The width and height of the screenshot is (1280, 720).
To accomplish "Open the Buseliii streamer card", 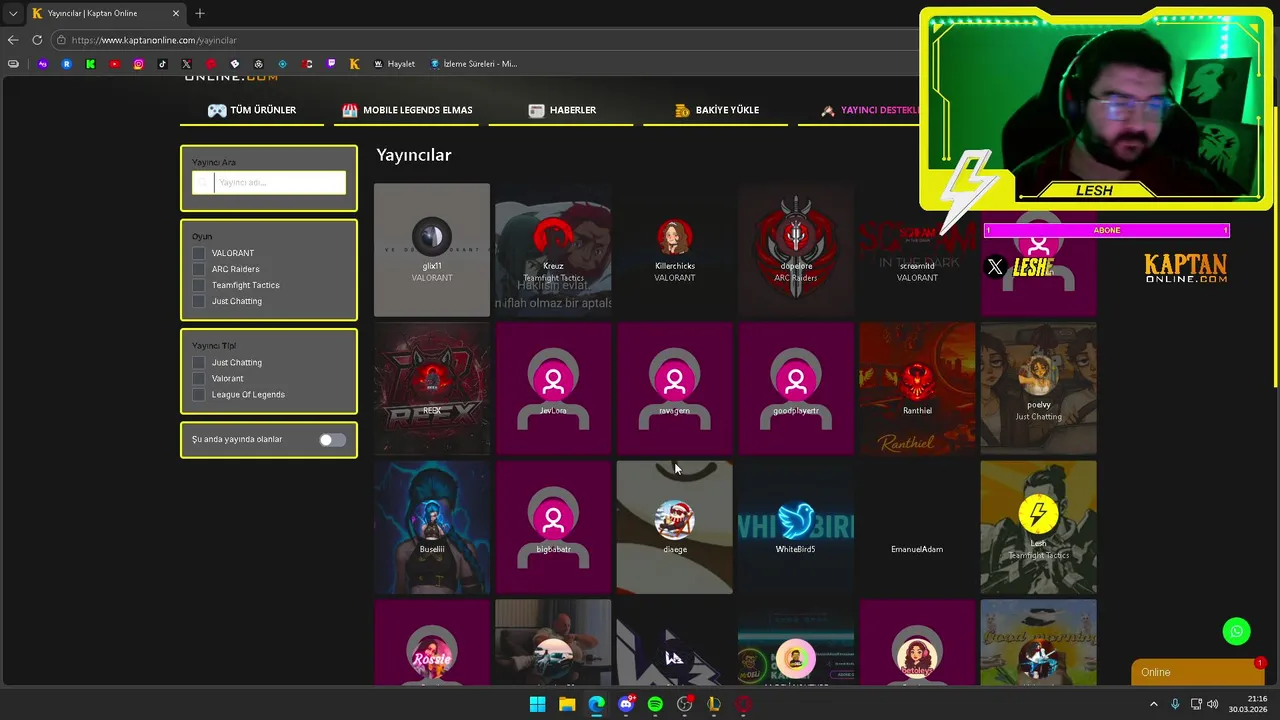I will (x=432, y=527).
